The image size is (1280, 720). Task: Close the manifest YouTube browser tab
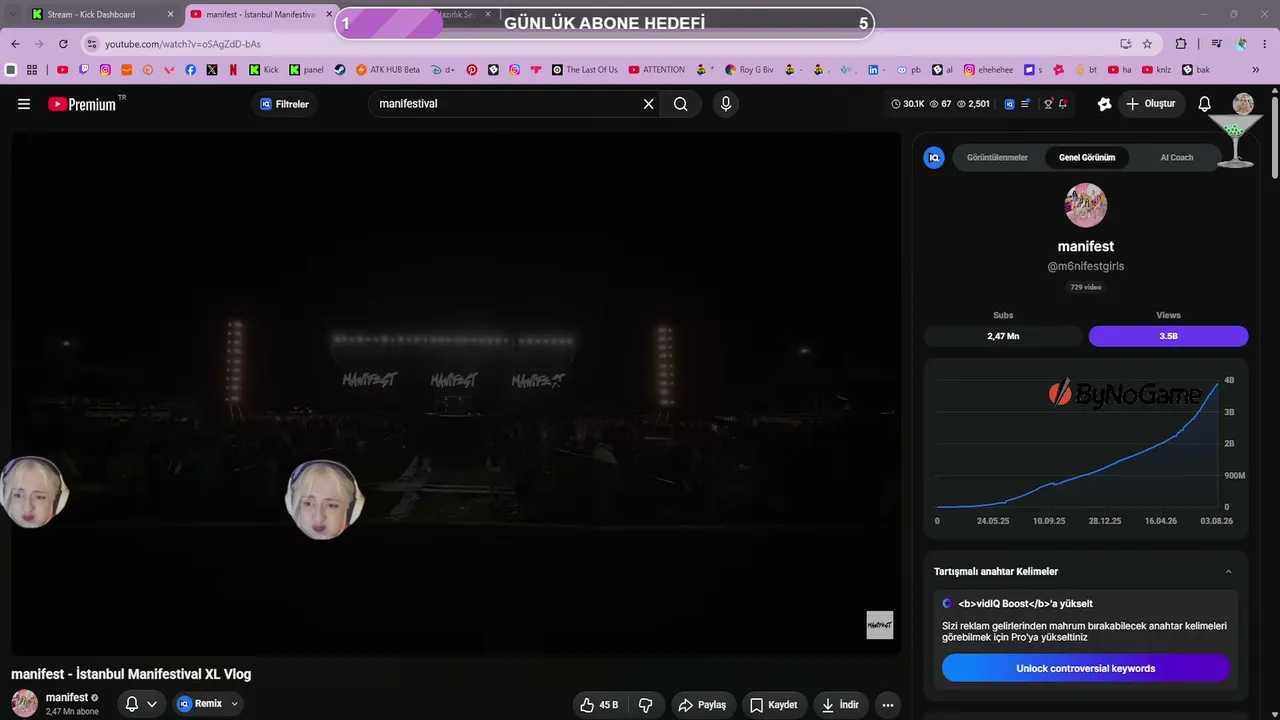(x=329, y=15)
